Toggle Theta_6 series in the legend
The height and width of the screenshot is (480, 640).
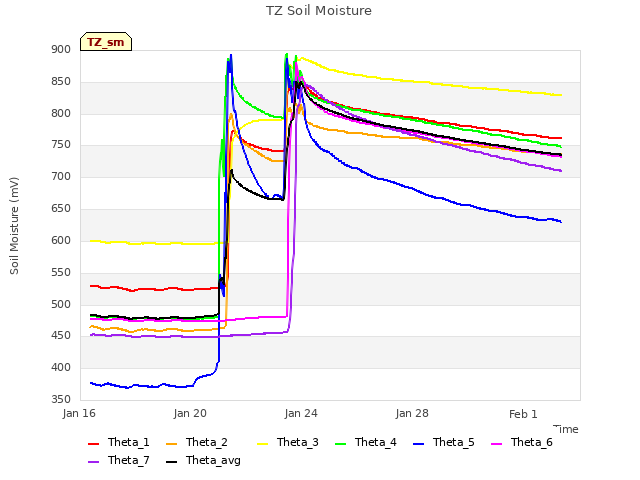tap(522, 442)
